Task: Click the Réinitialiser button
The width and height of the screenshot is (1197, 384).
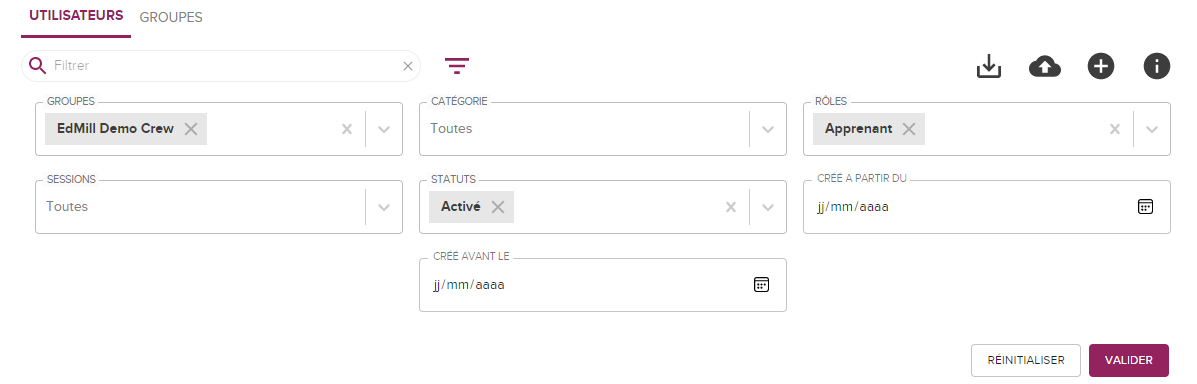Action: (1026, 360)
